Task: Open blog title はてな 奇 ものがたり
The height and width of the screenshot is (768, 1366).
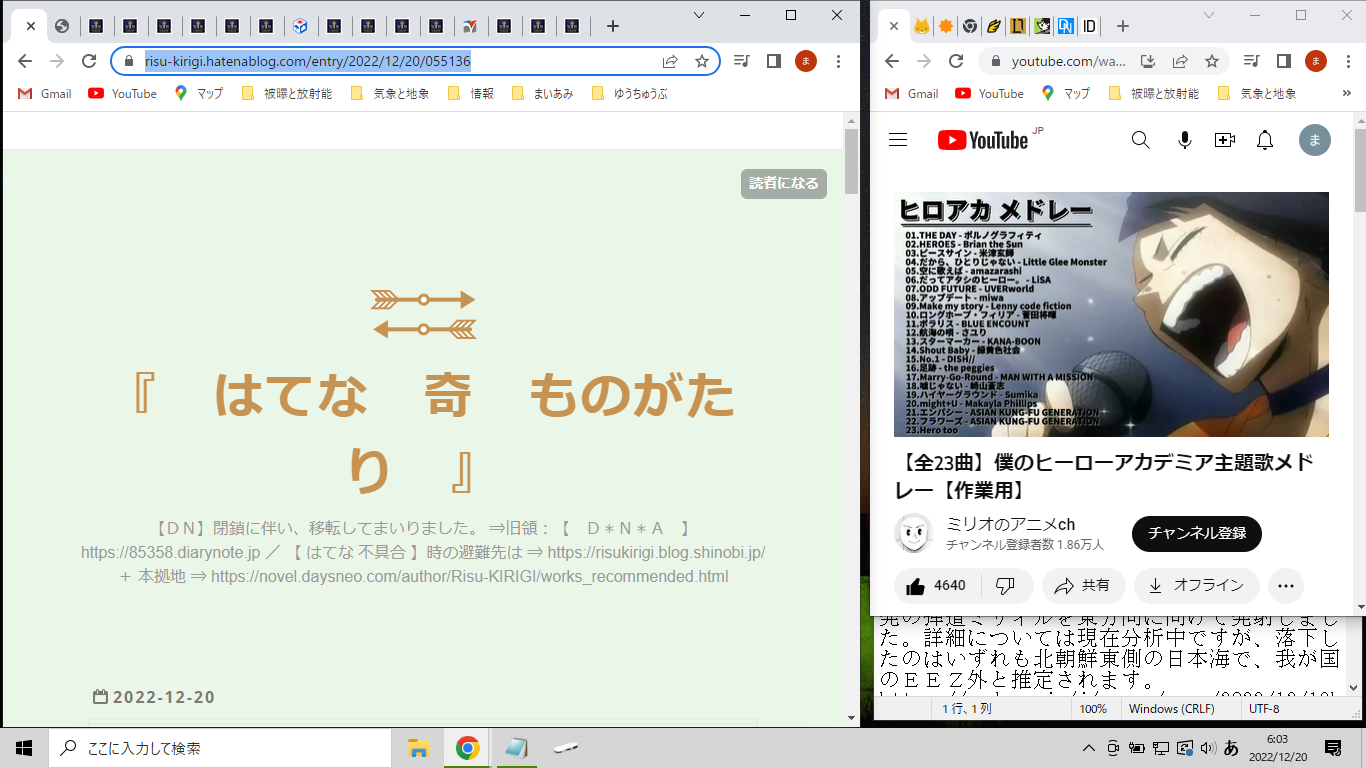Action: pyautogui.click(x=433, y=433)
